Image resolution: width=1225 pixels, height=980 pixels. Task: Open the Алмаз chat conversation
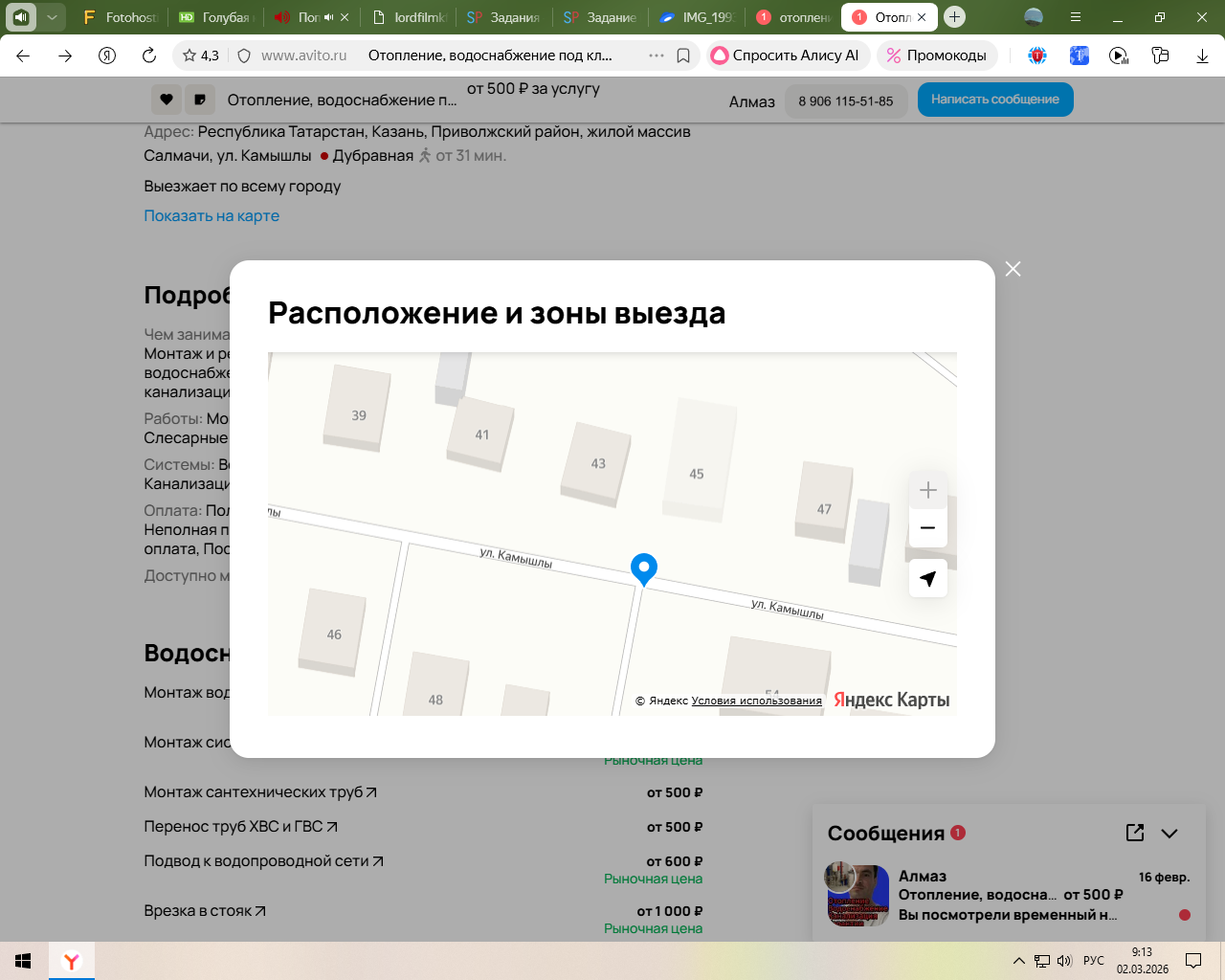click(1005, 895)
